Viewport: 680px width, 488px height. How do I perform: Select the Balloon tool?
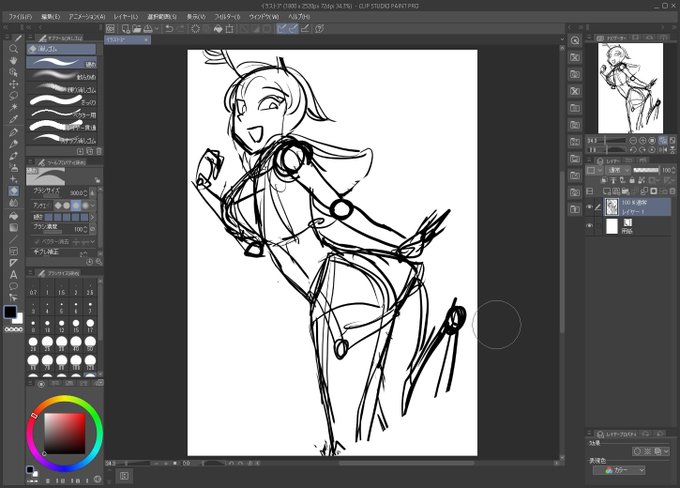(x=13, y=286)
